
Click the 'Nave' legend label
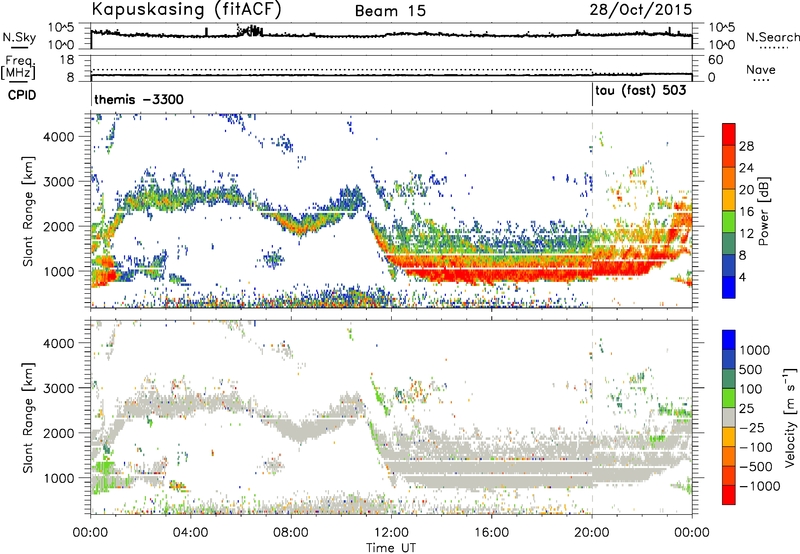761,69
